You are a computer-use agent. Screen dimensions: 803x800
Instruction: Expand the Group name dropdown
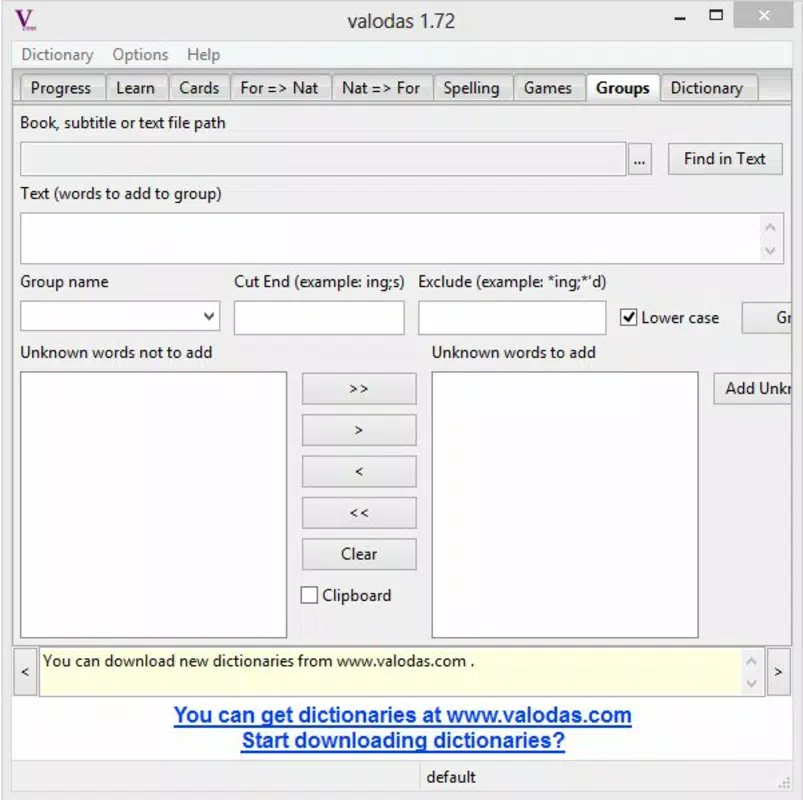coord(208,316)
